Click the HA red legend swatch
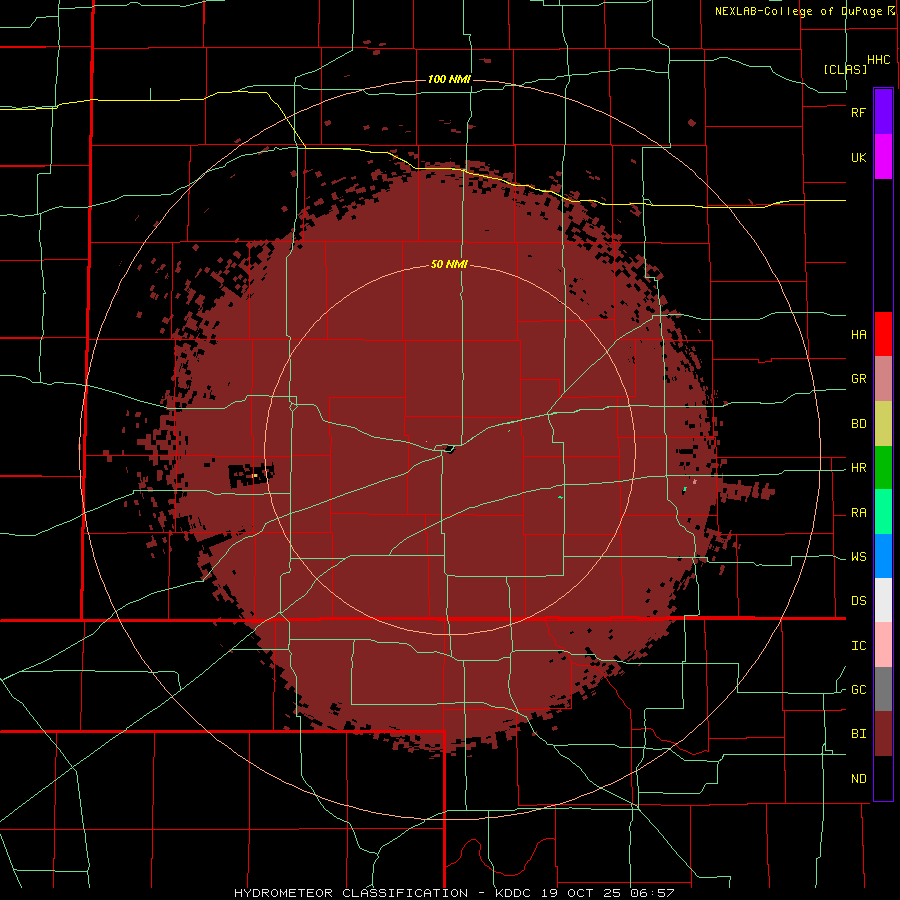This screenshot has width=900, height=900. (x=883, y=334)
